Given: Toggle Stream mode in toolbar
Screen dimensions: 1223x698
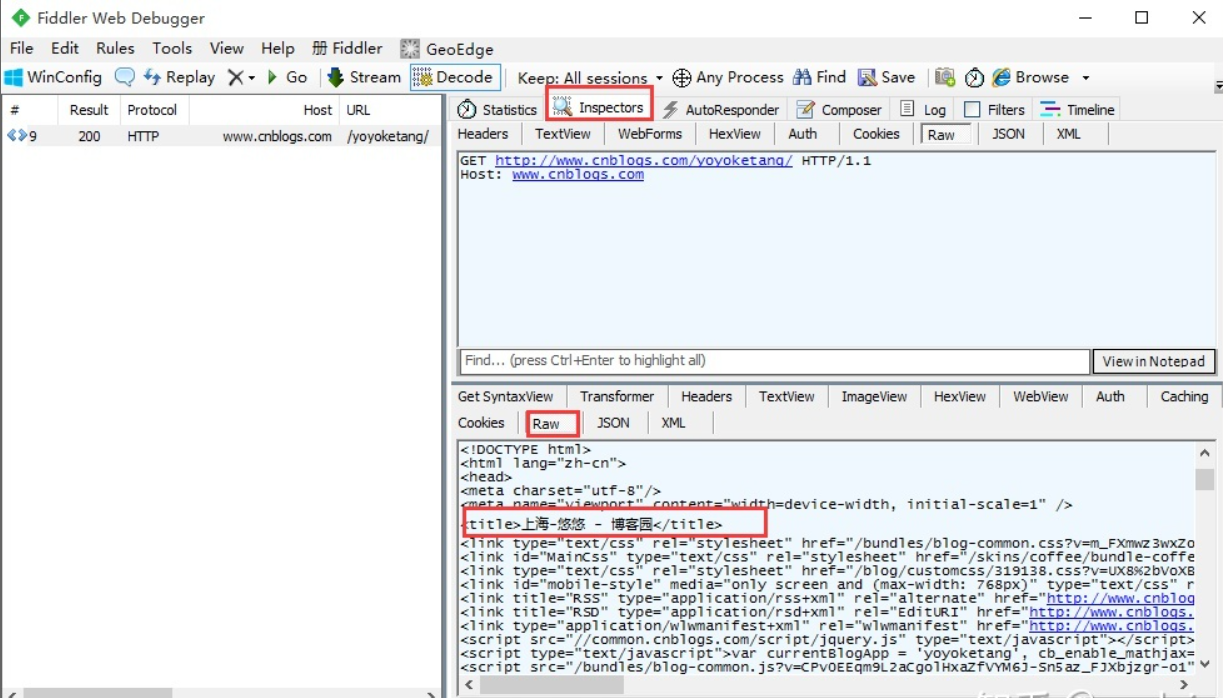Looking at the screenshot, I should tap(364, 77).
